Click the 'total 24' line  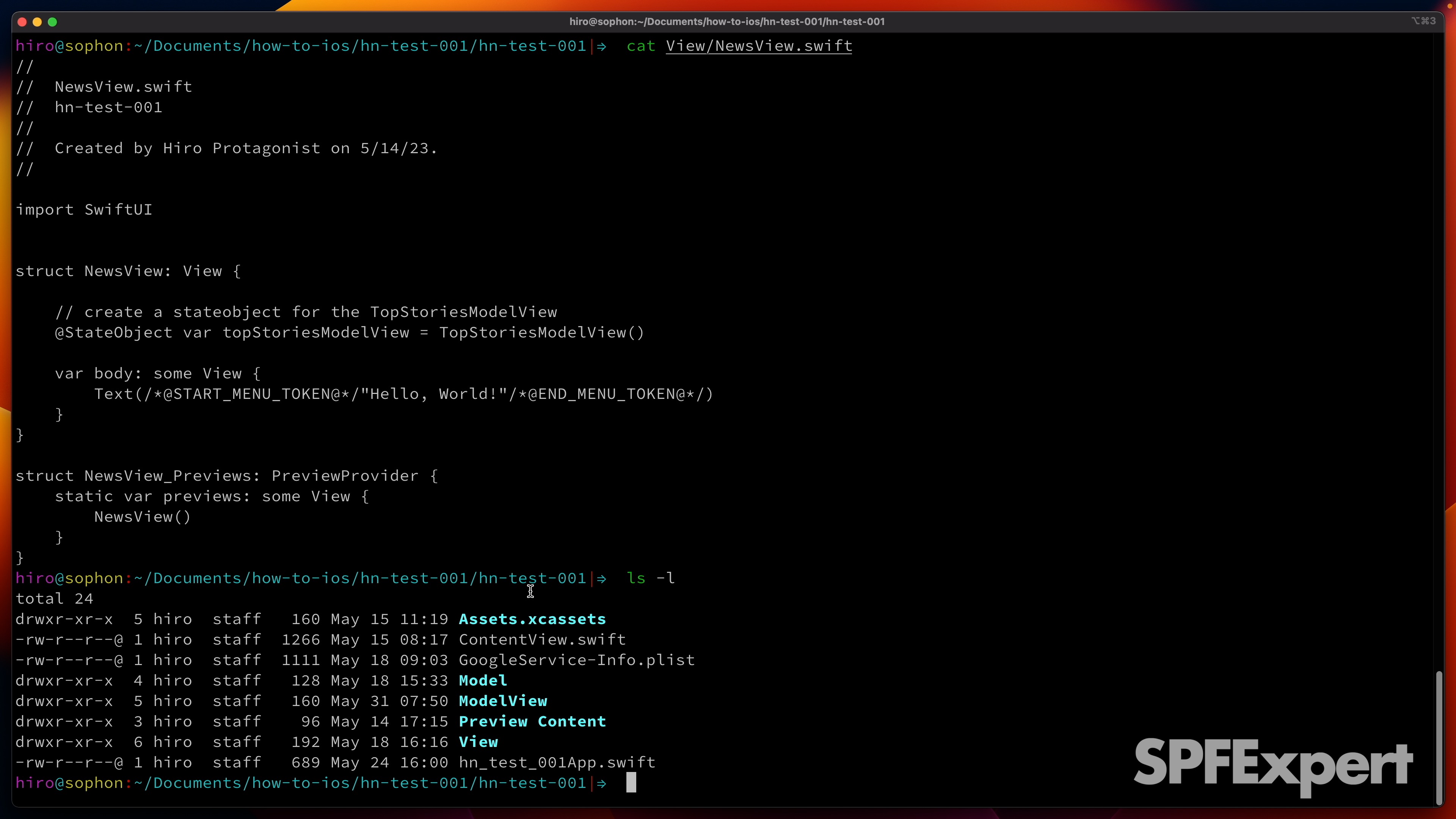click(x=54, y=599)
